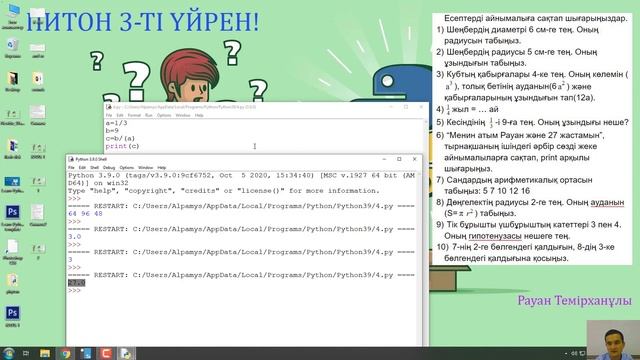
Task: Click the last ">>>" prompt in the shell
Action: (74, 291)
